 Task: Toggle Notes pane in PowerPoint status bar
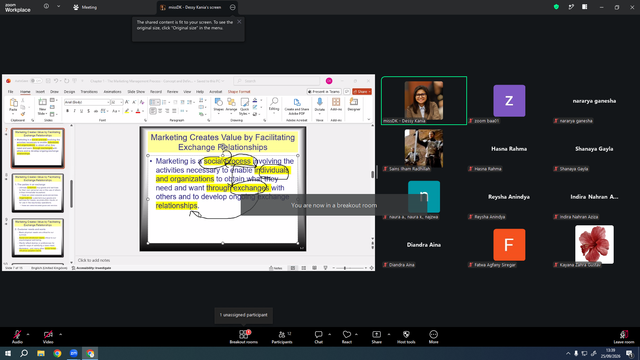[x=276, y=268]
